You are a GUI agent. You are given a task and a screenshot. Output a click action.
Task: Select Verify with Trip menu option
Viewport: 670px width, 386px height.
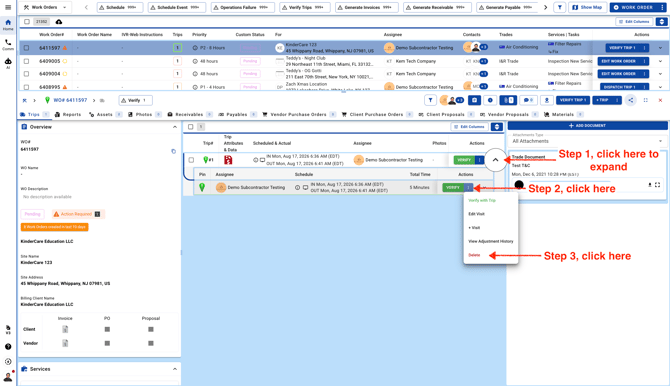click(482, 200)
